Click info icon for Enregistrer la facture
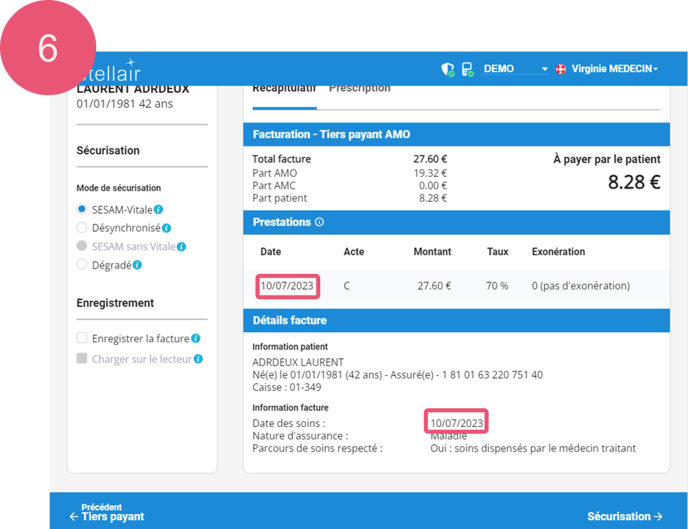Image resolution: width=688 pixels, height=529 pixels. 196,339
